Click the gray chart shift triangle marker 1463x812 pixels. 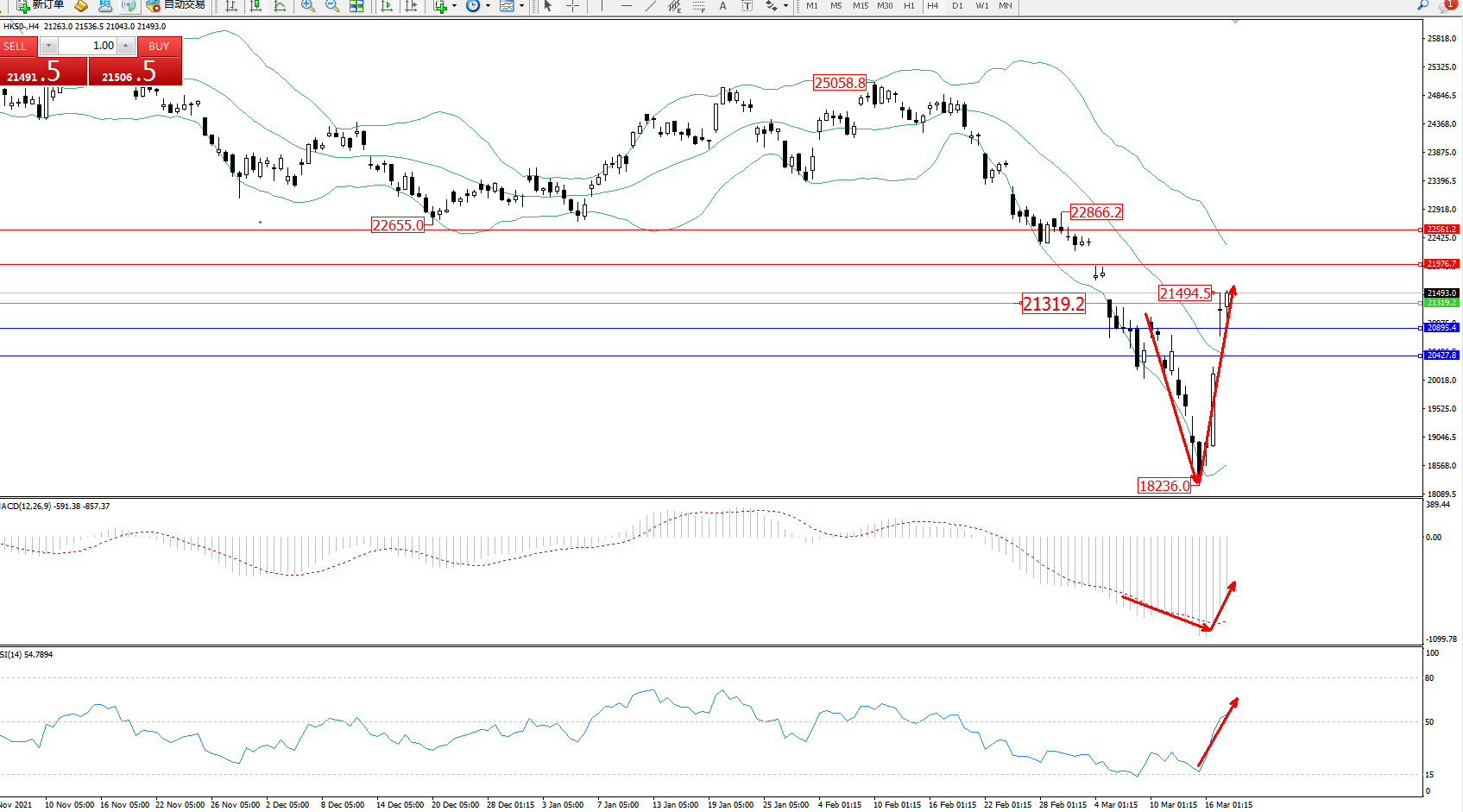click(1235, 22)
